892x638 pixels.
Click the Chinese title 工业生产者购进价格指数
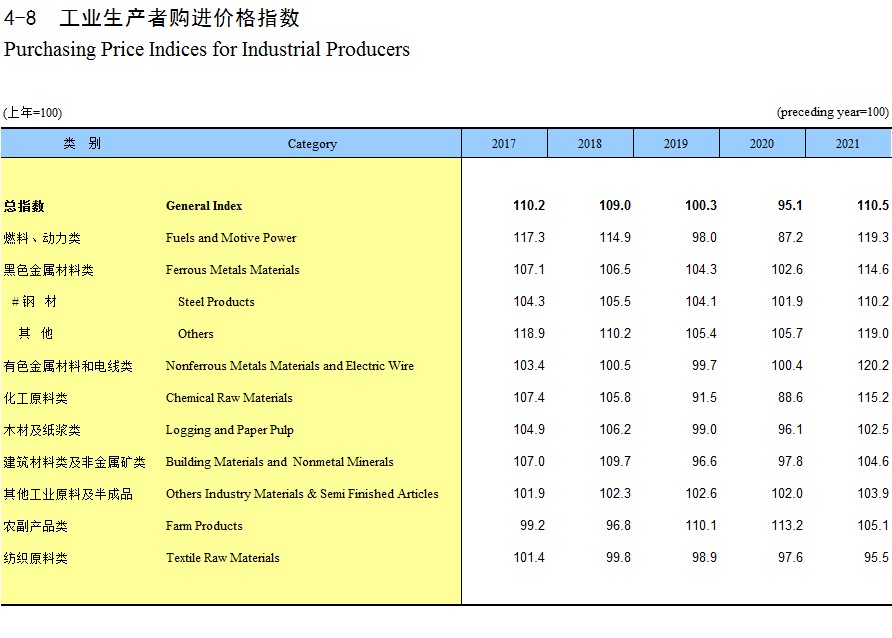click(180, 18)
